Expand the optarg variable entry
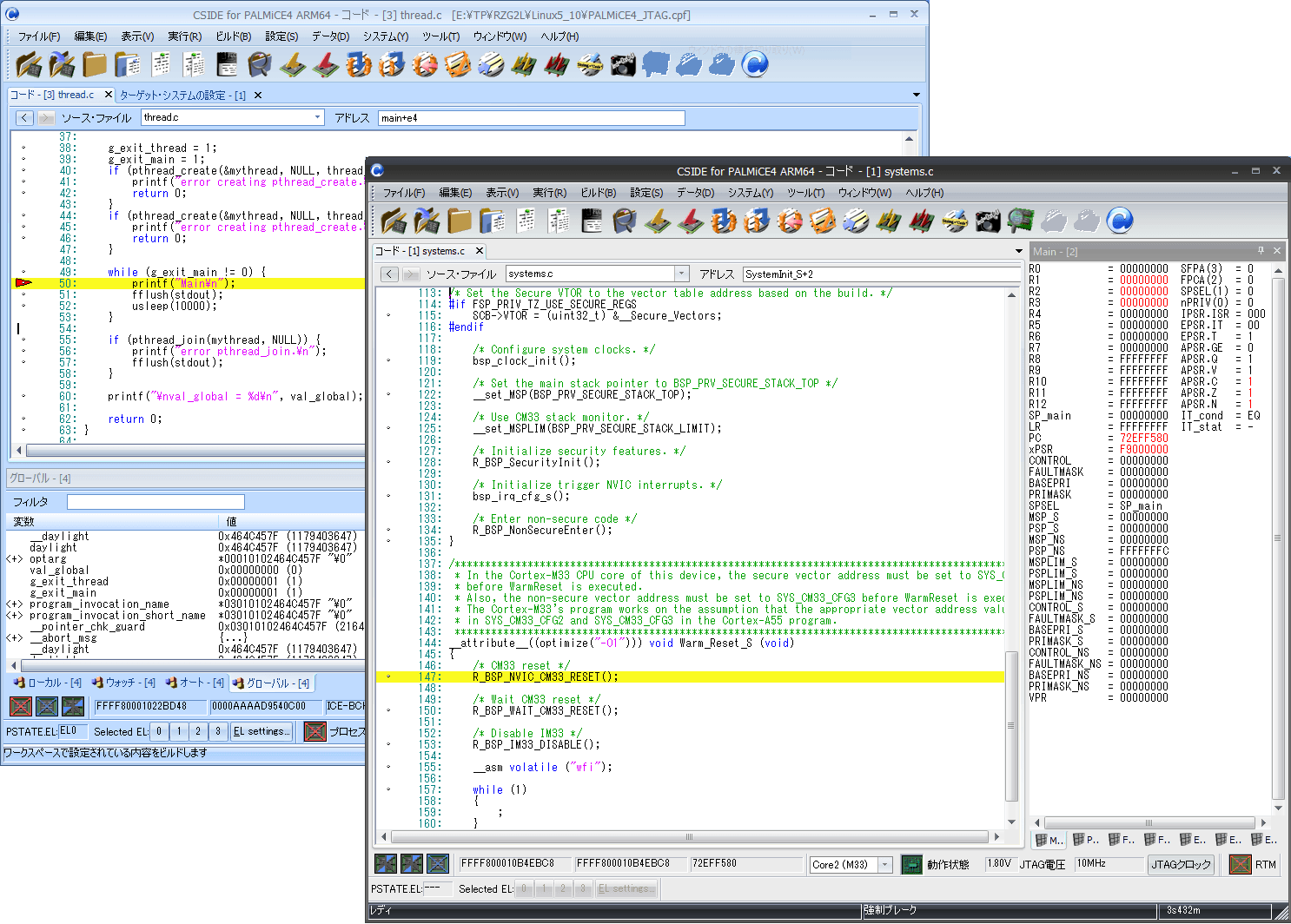Image resolution: width=1291 pixels, height=924 pixels. 15,559
